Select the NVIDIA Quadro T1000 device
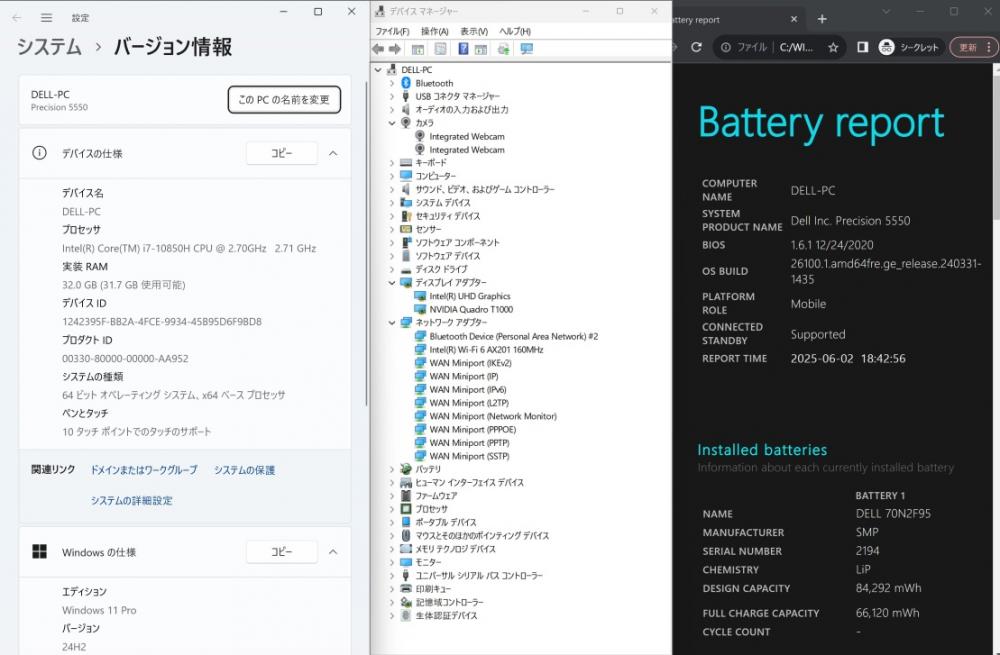Viewport: 1000px width, 655px height. pyautogui.click(x=471, y=309)
